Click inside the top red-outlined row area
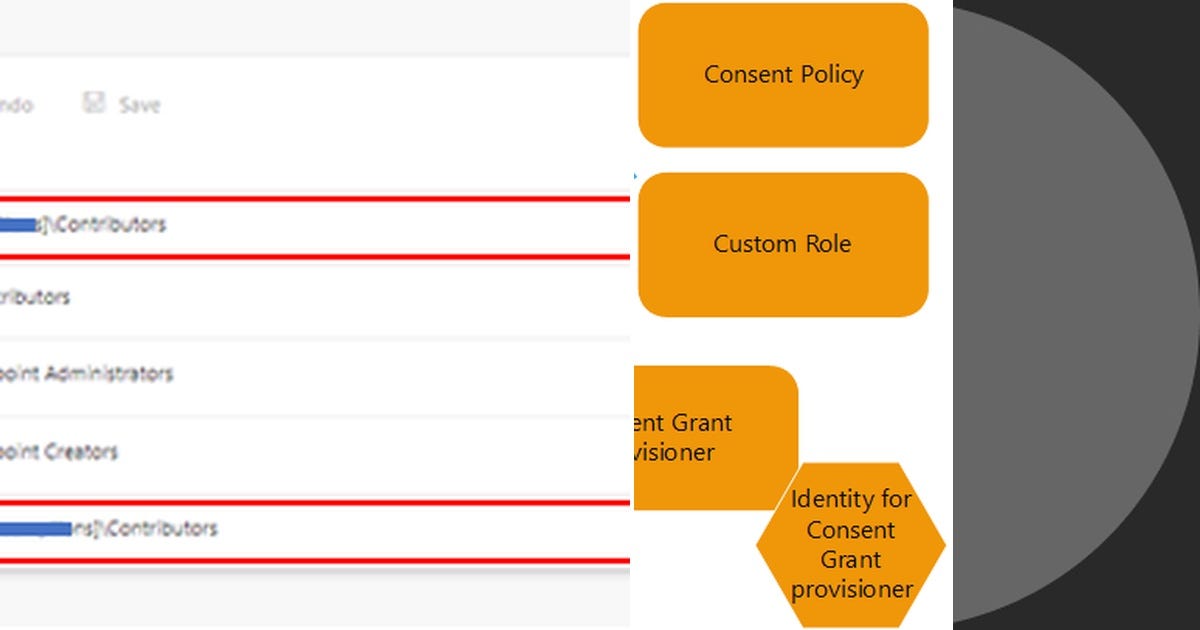Image resolution: width=1200 pixels, height=630 pixels. click(x=300, y=224)
